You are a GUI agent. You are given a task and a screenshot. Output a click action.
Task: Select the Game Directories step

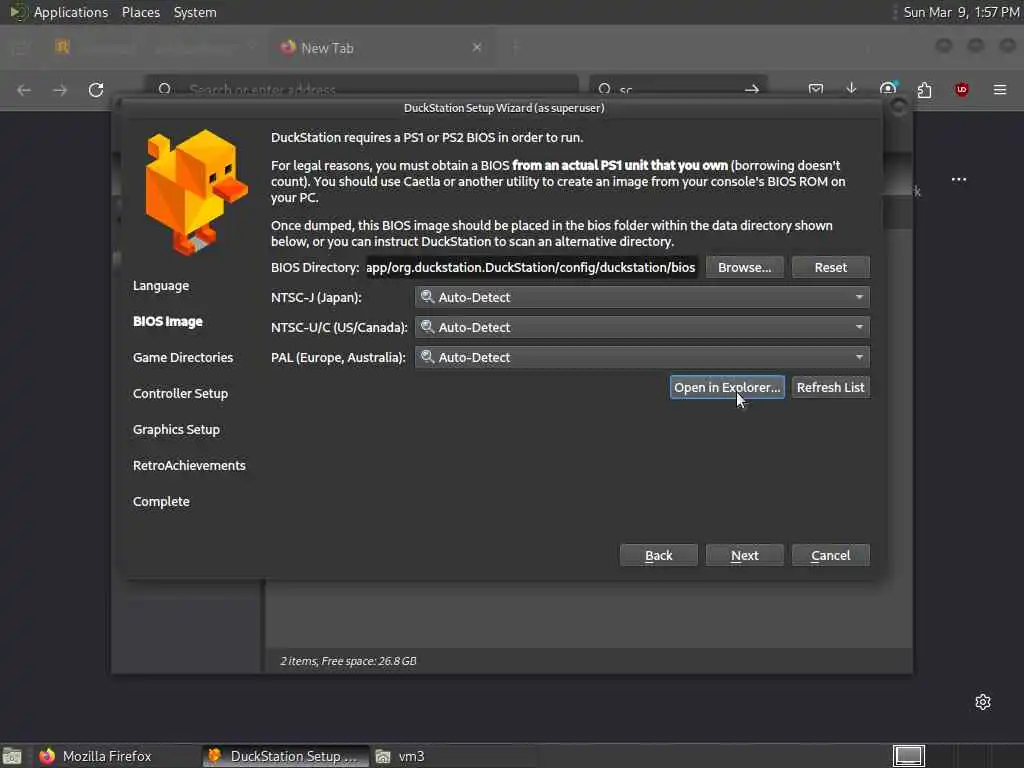[183, 357]
